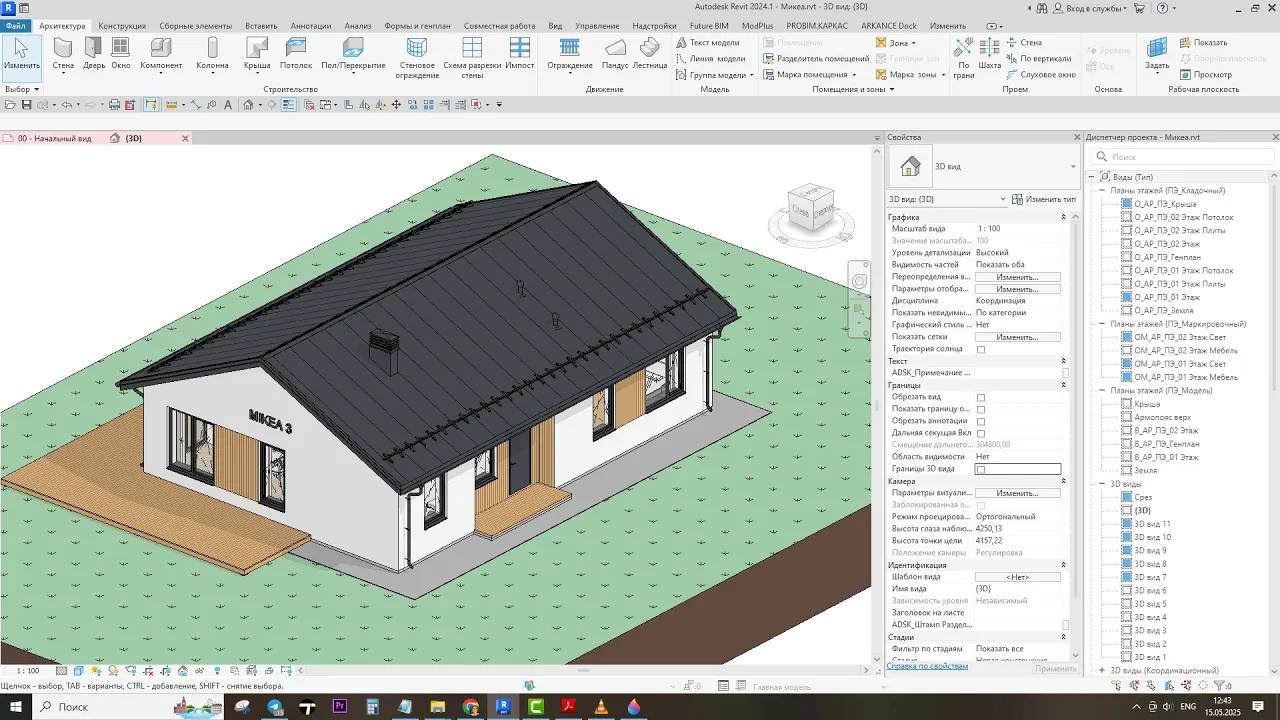1280x720 pixels.
Task: Select the Схема разрезки стены tool
Action: click(x=472, y=58)
